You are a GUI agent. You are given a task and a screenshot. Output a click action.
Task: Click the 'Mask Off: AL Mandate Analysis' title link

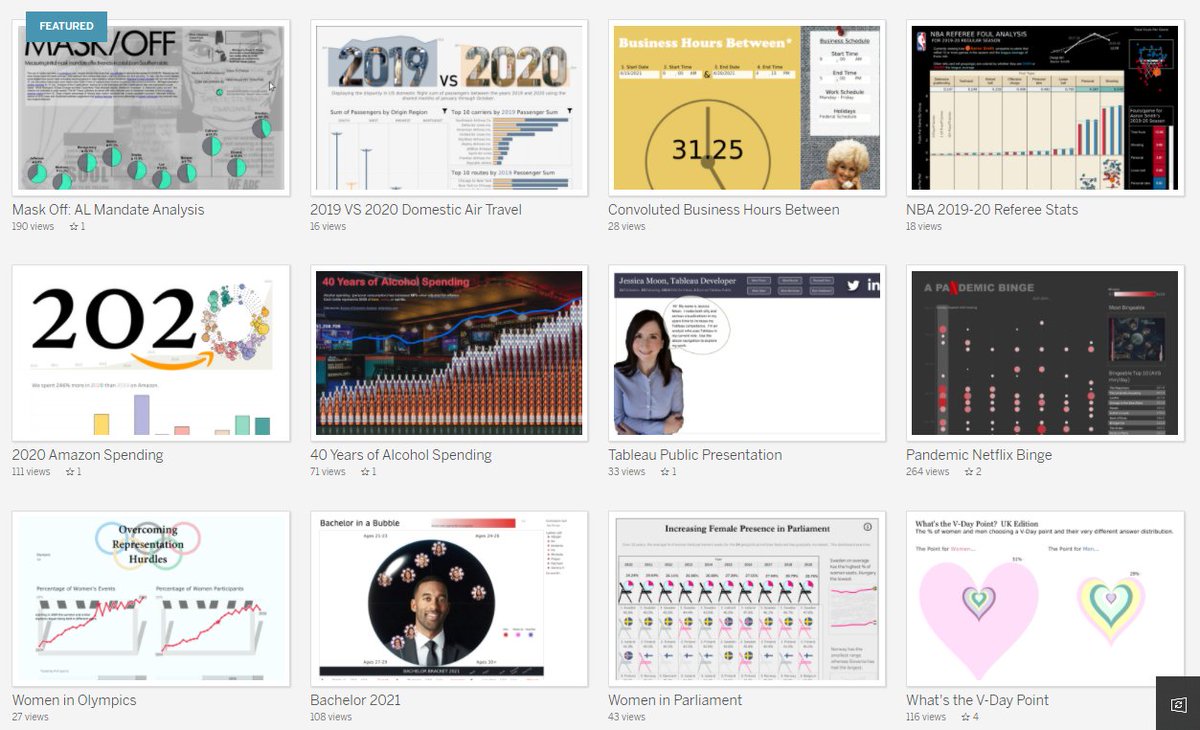tap(108, 210)
